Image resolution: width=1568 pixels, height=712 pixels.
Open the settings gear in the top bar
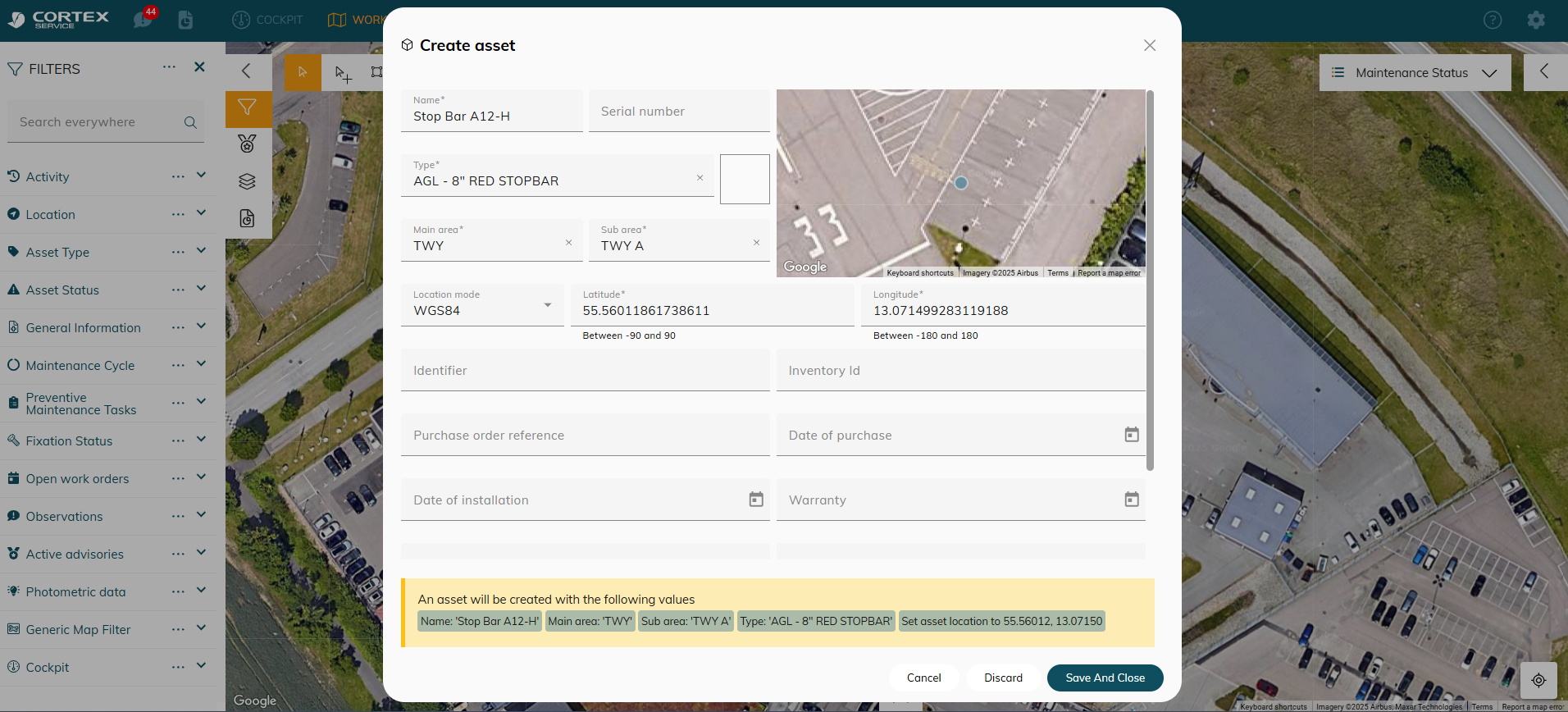point(1536,20)
